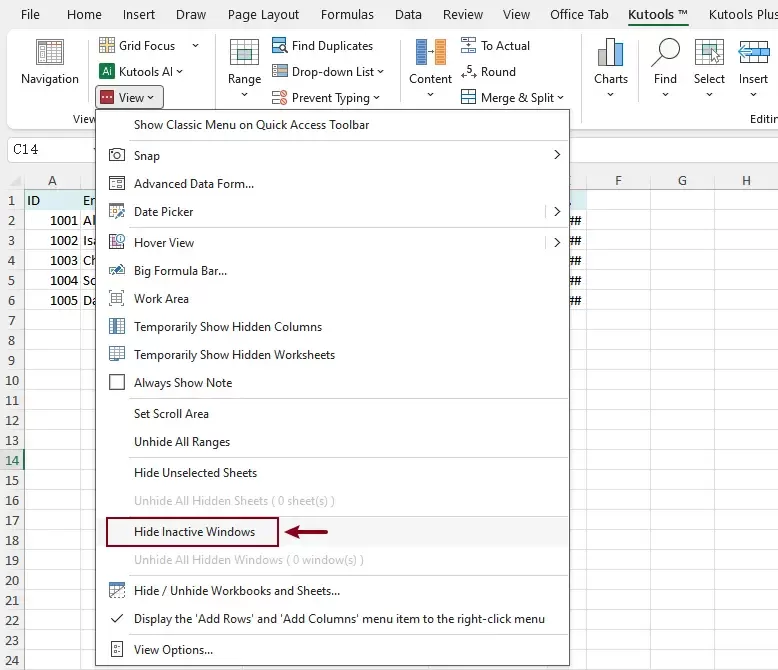Expand the Grid Focus dropdown arrow

[x=195, y=46]
